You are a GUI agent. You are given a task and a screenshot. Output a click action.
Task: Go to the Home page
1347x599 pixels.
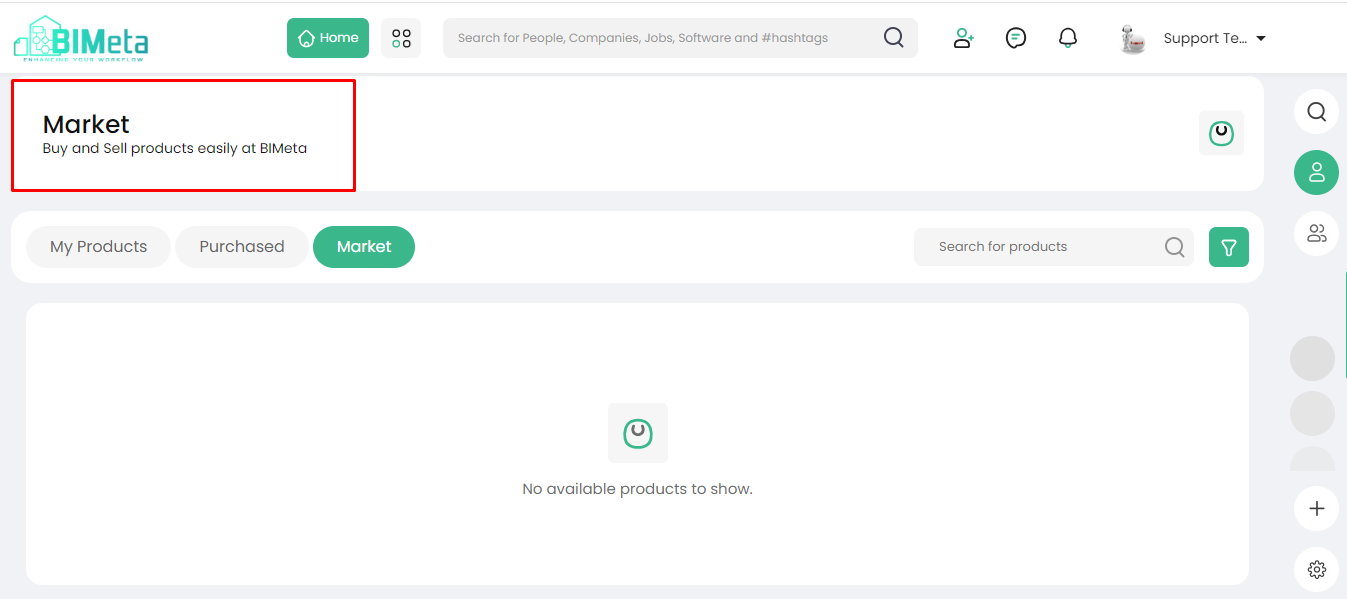[x=328, y=38]
